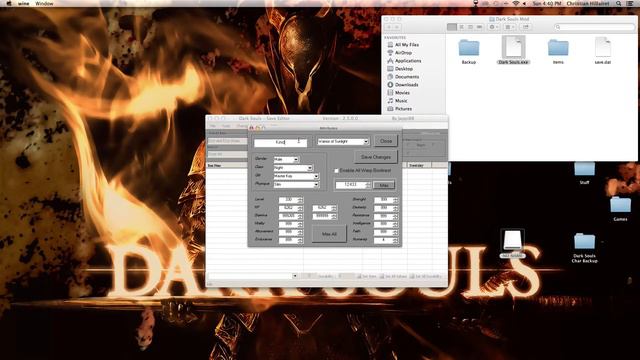640x360 pixels.
Task: Click the first HP value field
Action: (x=291, y=208)
